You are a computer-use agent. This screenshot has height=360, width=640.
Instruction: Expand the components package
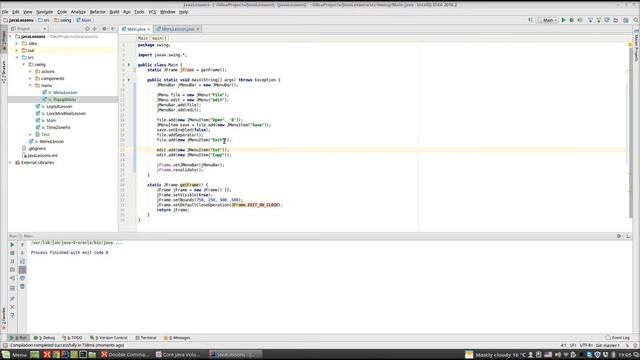pos(30,78)
